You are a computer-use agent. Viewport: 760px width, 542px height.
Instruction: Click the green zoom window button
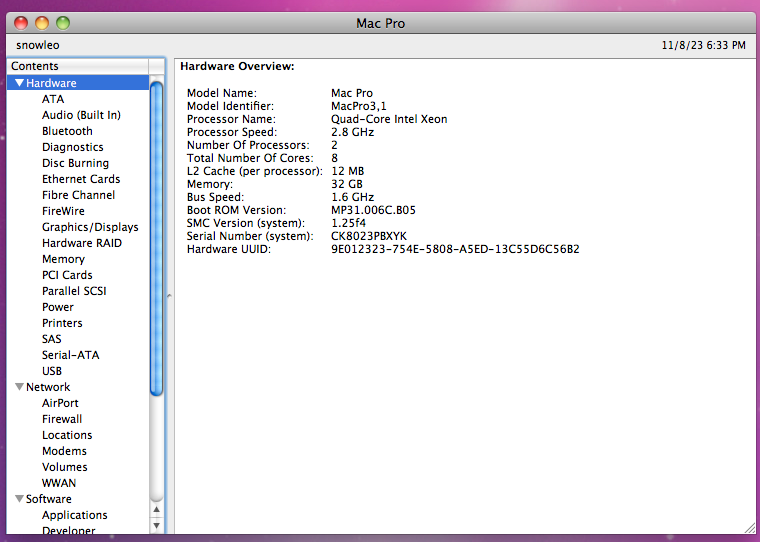tap(63, 23)
